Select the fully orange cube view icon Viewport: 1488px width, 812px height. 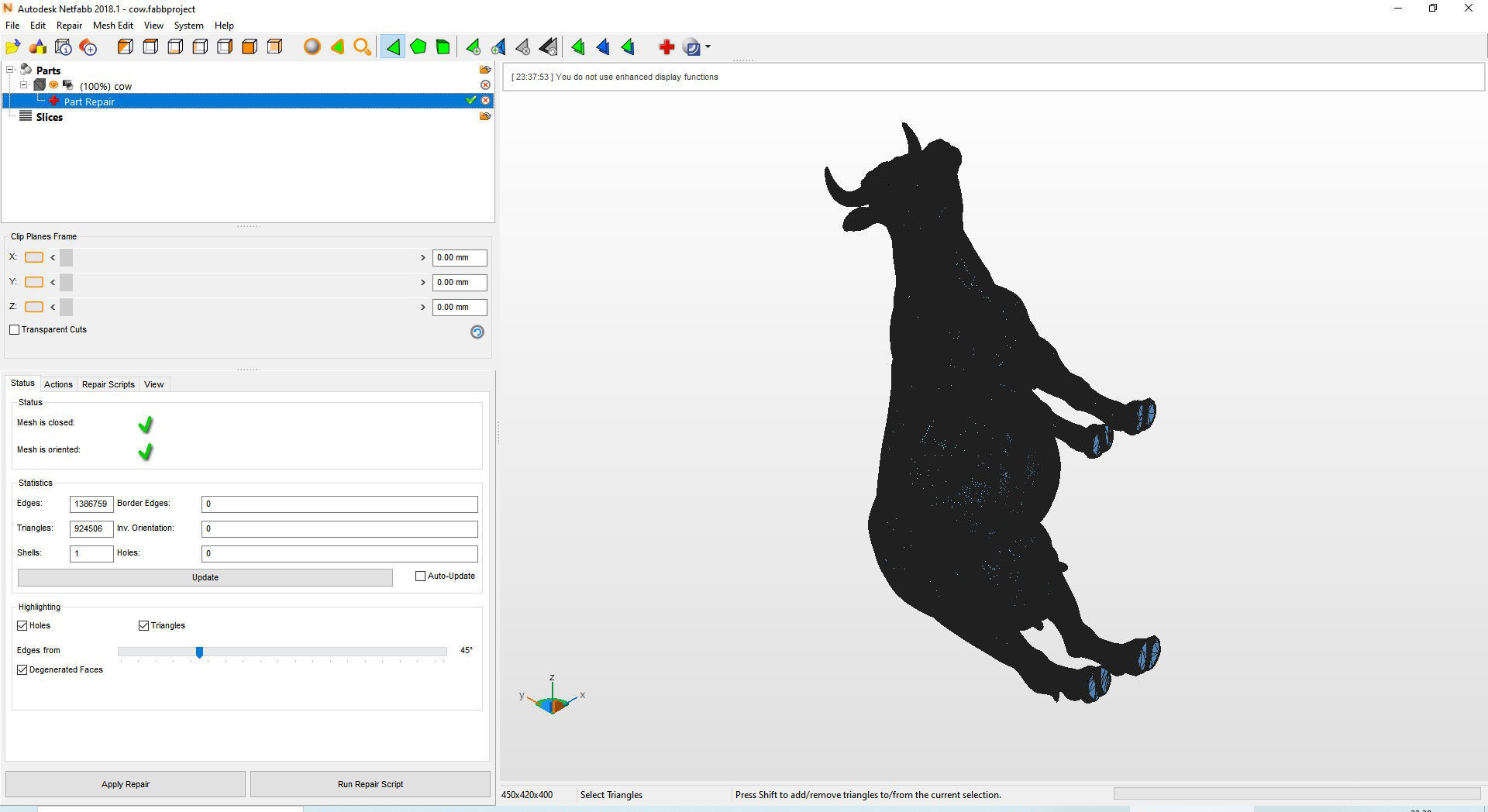(250, 47)
